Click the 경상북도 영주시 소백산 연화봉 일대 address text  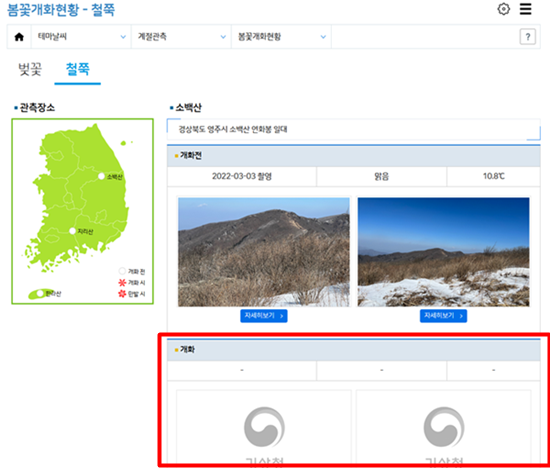(x=233, y=129)
